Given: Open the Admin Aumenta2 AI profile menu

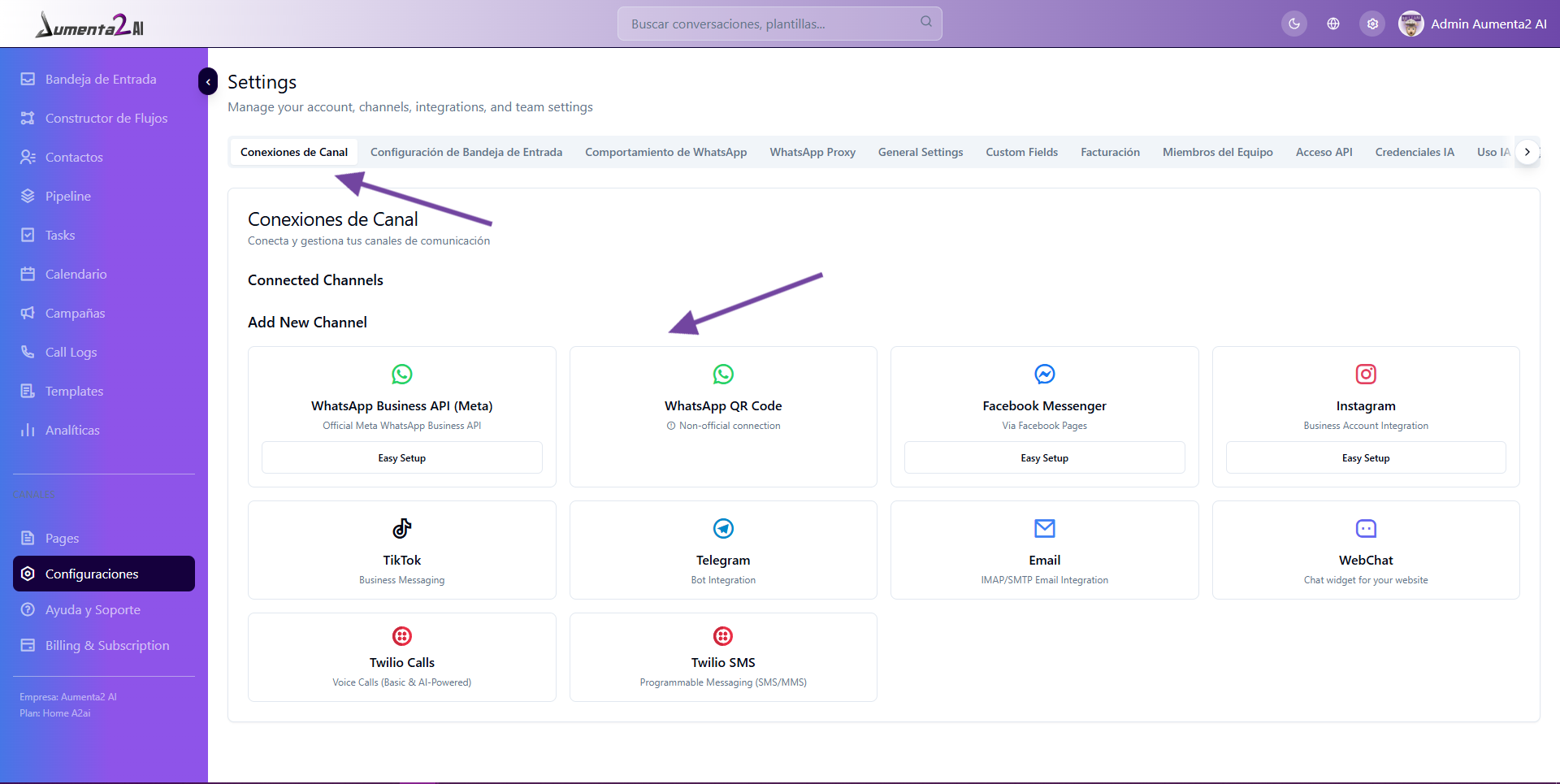Looking at the screenshot, I should click(x=1472, y=24).
